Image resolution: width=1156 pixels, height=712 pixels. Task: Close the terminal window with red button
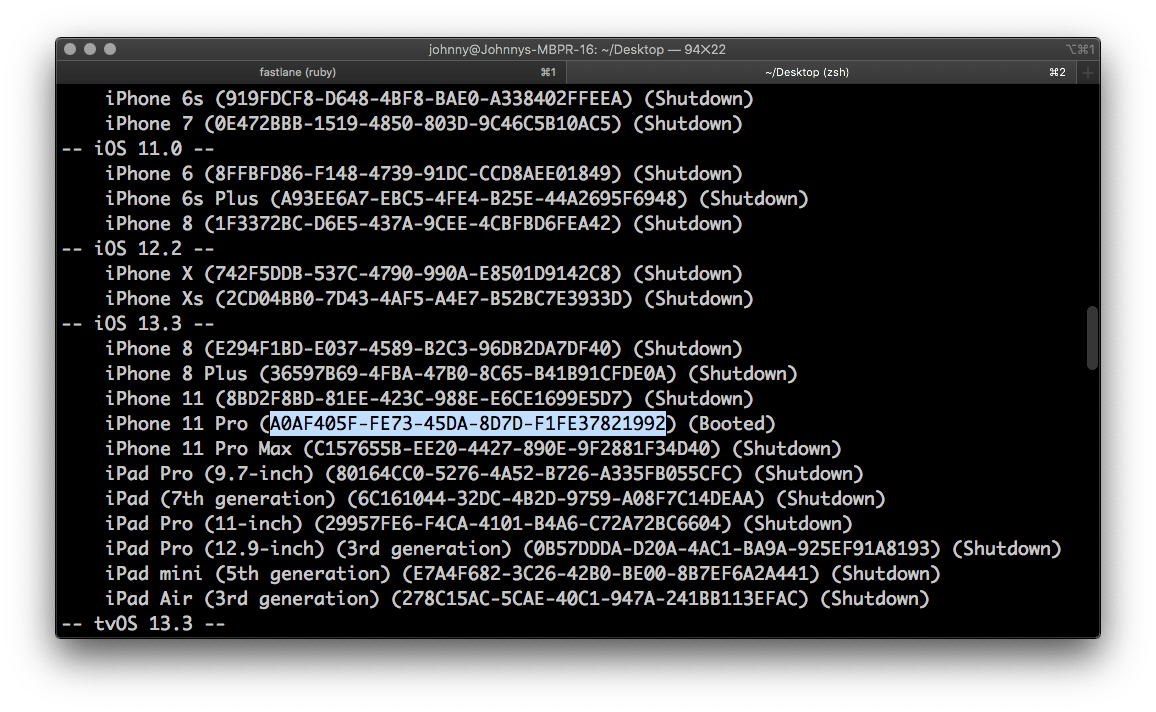pos(70,49)
